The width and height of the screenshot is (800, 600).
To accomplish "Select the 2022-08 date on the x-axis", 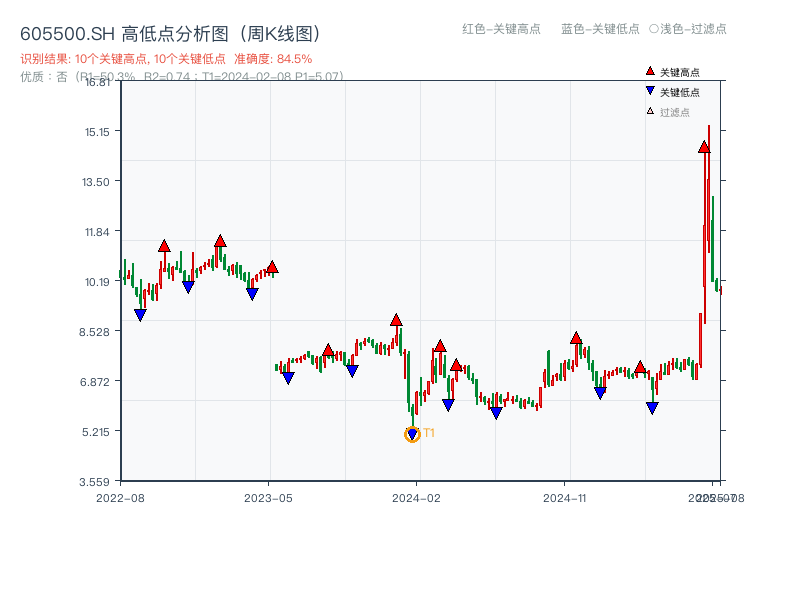I will (x=120, y=497).
